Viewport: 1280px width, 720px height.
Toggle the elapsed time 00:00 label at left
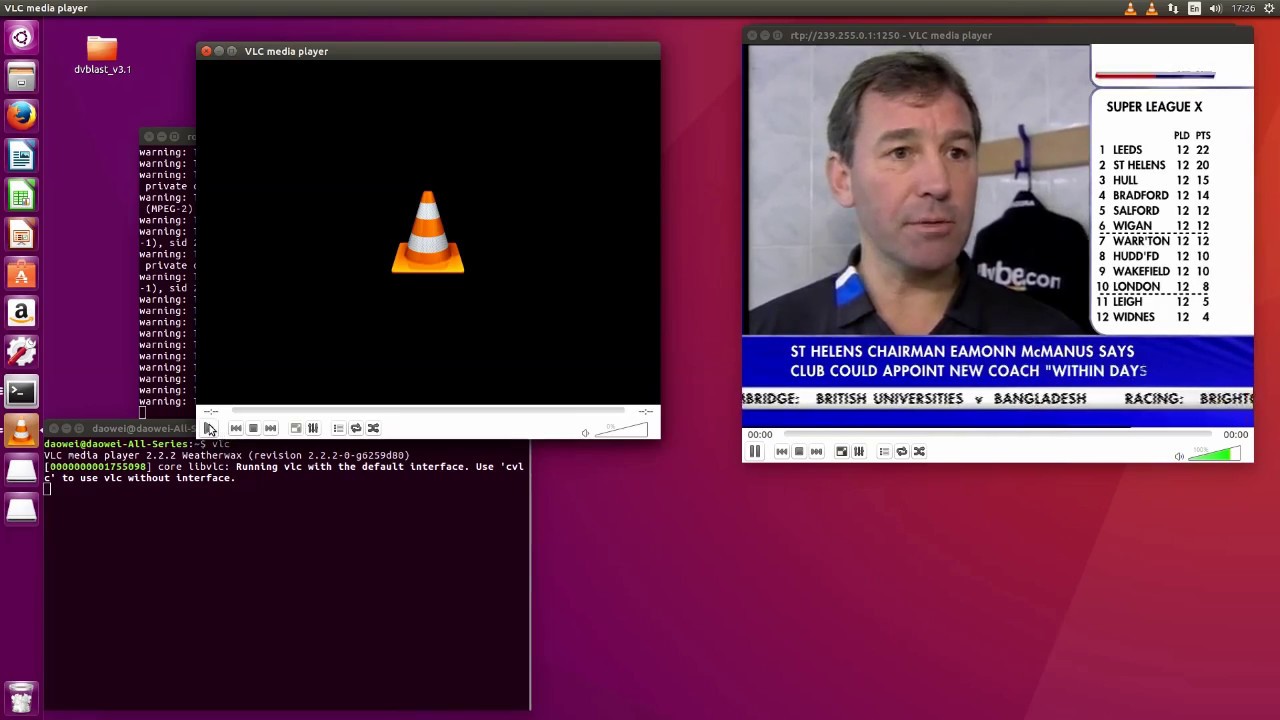click(x=760, y=434)
